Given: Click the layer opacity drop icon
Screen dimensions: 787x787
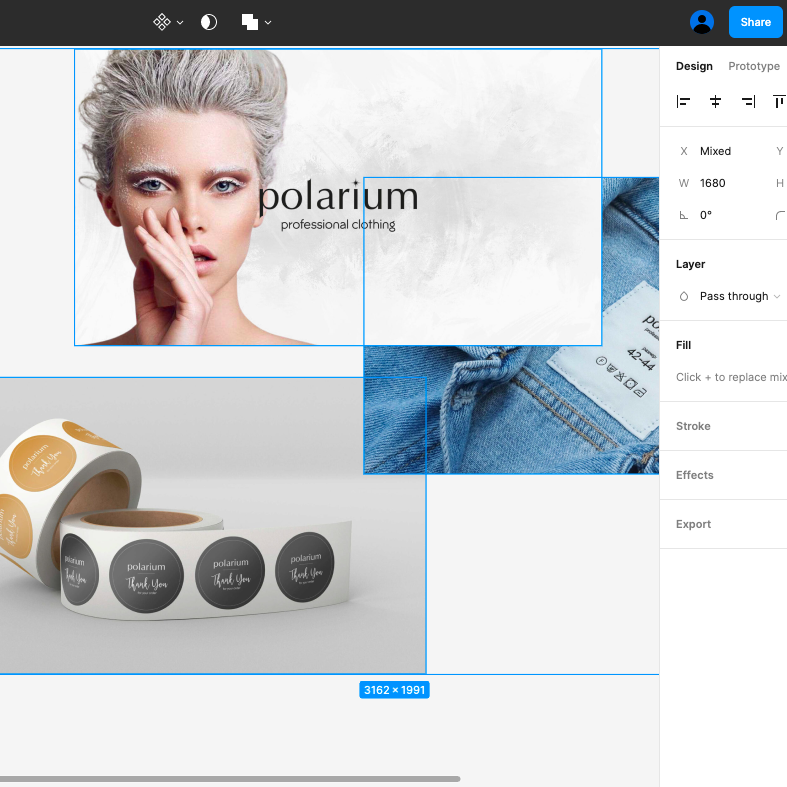Looking at the screenshot, I should [x=684, y=296].
